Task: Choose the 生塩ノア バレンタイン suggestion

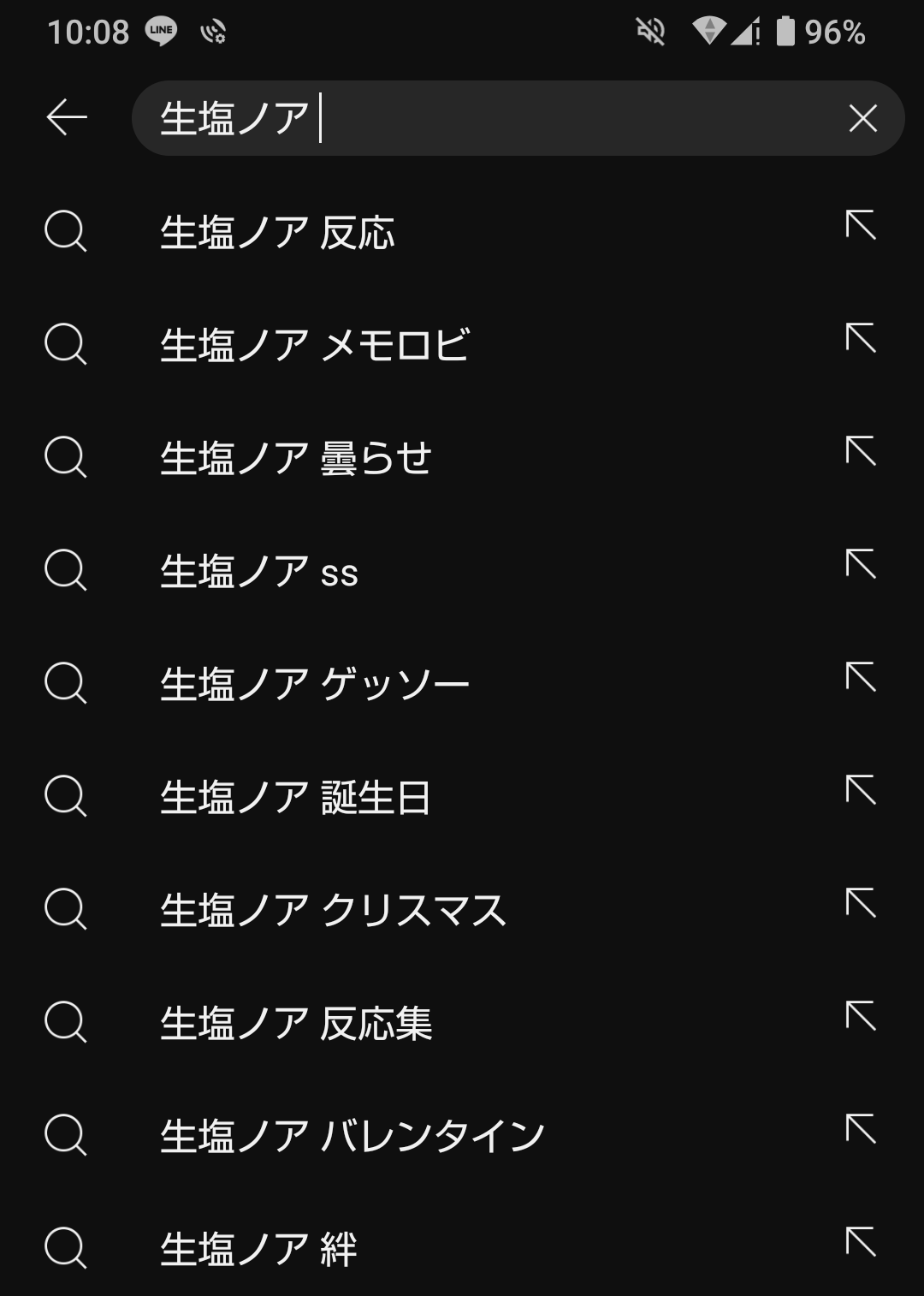Action: point(352,1136)
